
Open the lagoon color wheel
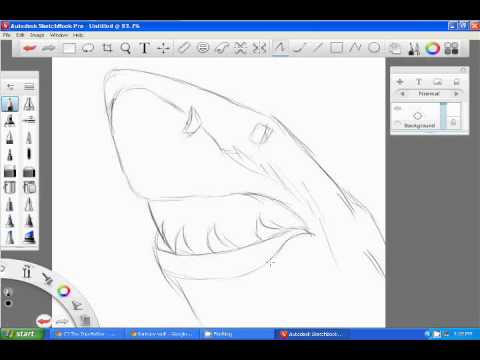63,291
